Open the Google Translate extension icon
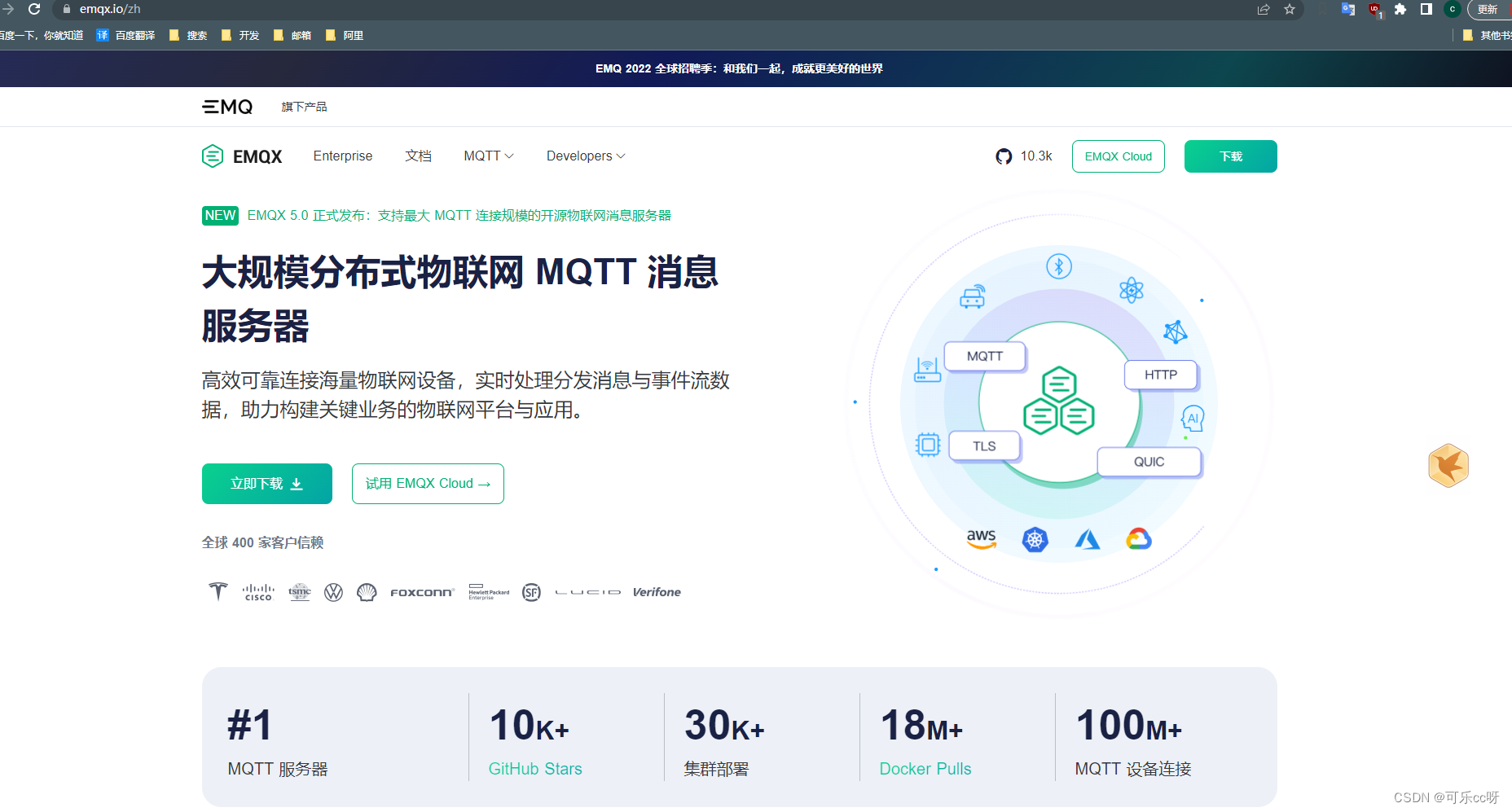The height and width of the screenshot is (812, 1512). click(x=1347, y=10)
